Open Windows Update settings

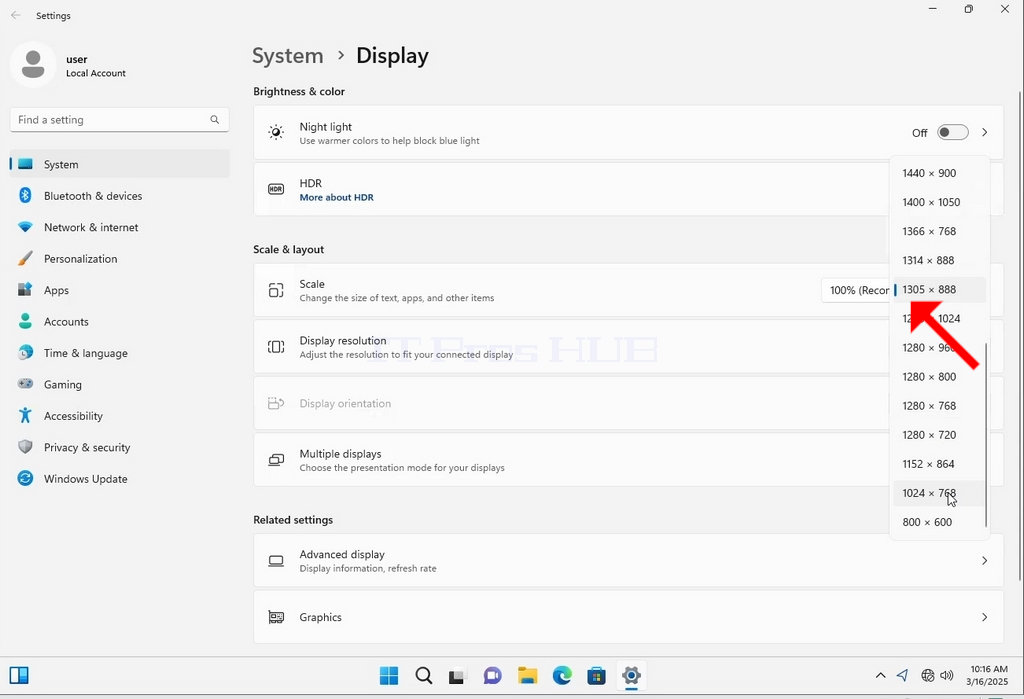tap(120, 478)
